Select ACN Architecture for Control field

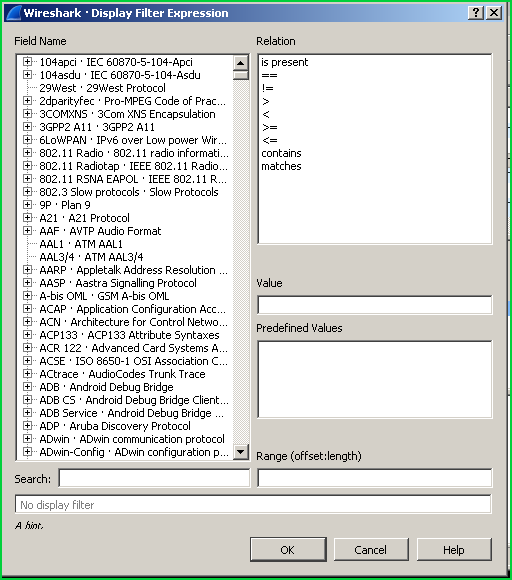(134, 322)
